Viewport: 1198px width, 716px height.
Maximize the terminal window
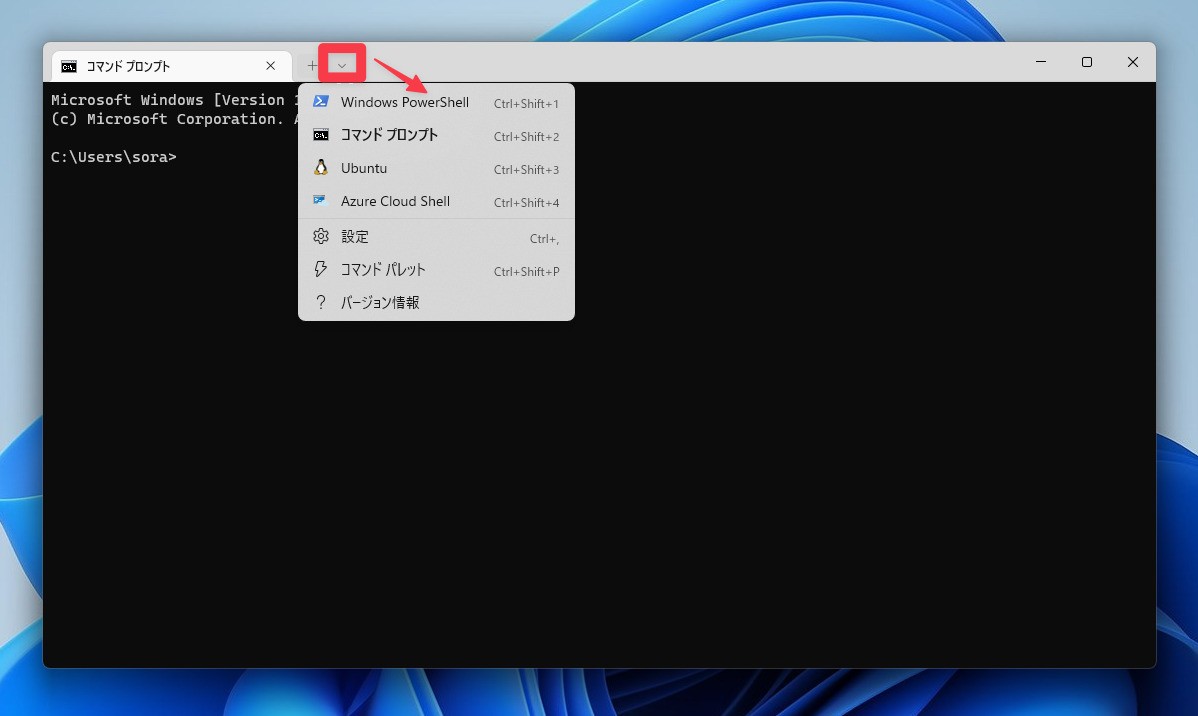tap(1086, 62)
